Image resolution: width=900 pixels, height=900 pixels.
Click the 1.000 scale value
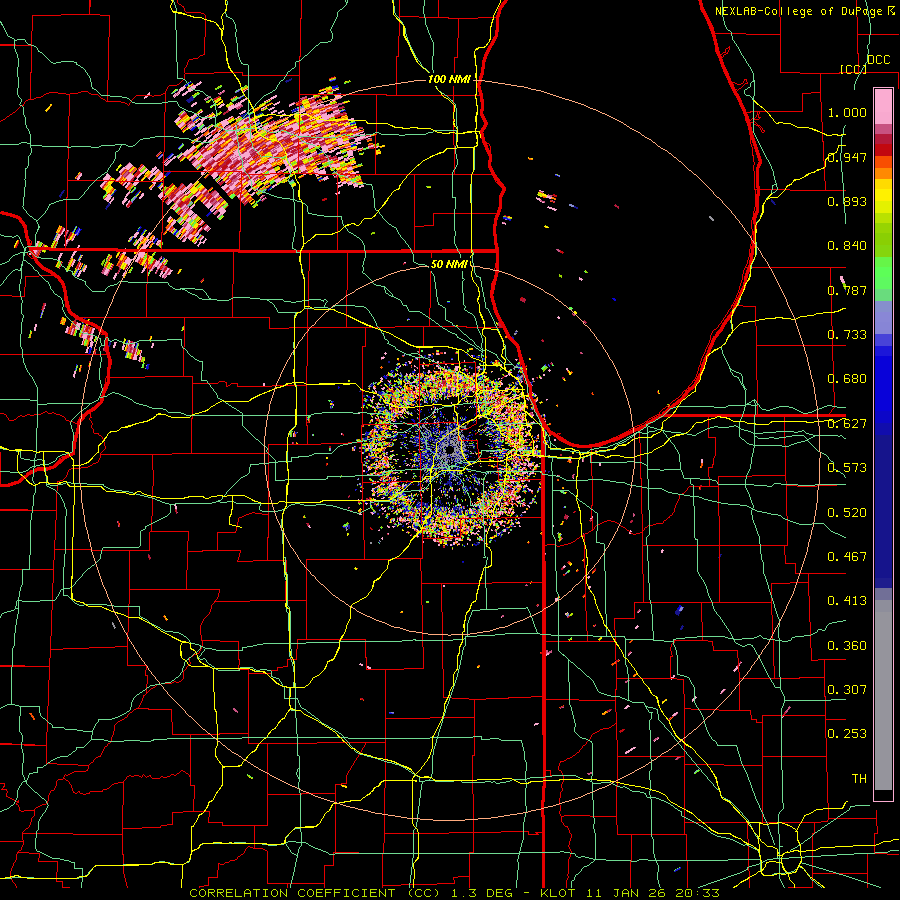pos(847,112)
